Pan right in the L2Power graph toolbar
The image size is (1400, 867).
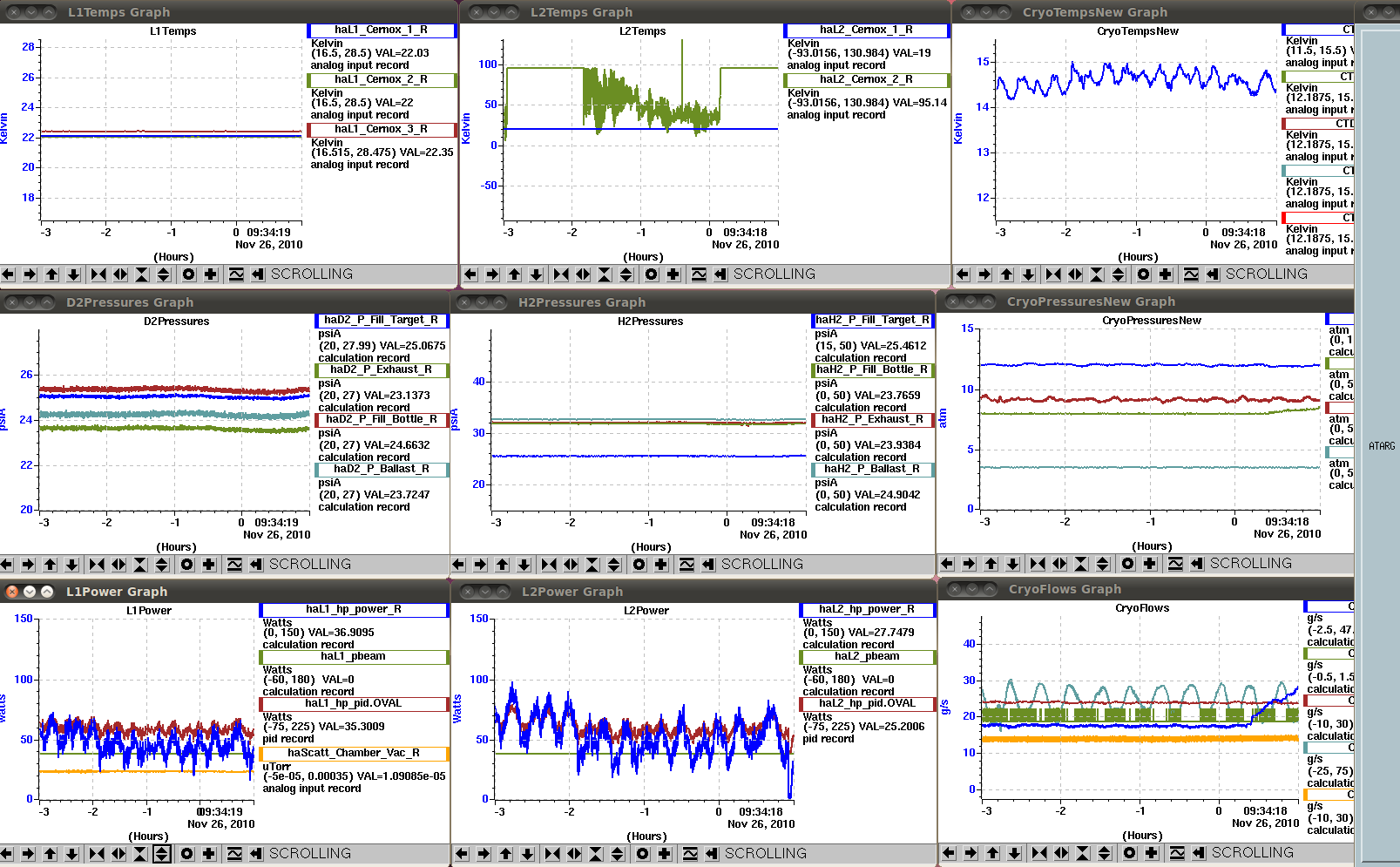484,854
